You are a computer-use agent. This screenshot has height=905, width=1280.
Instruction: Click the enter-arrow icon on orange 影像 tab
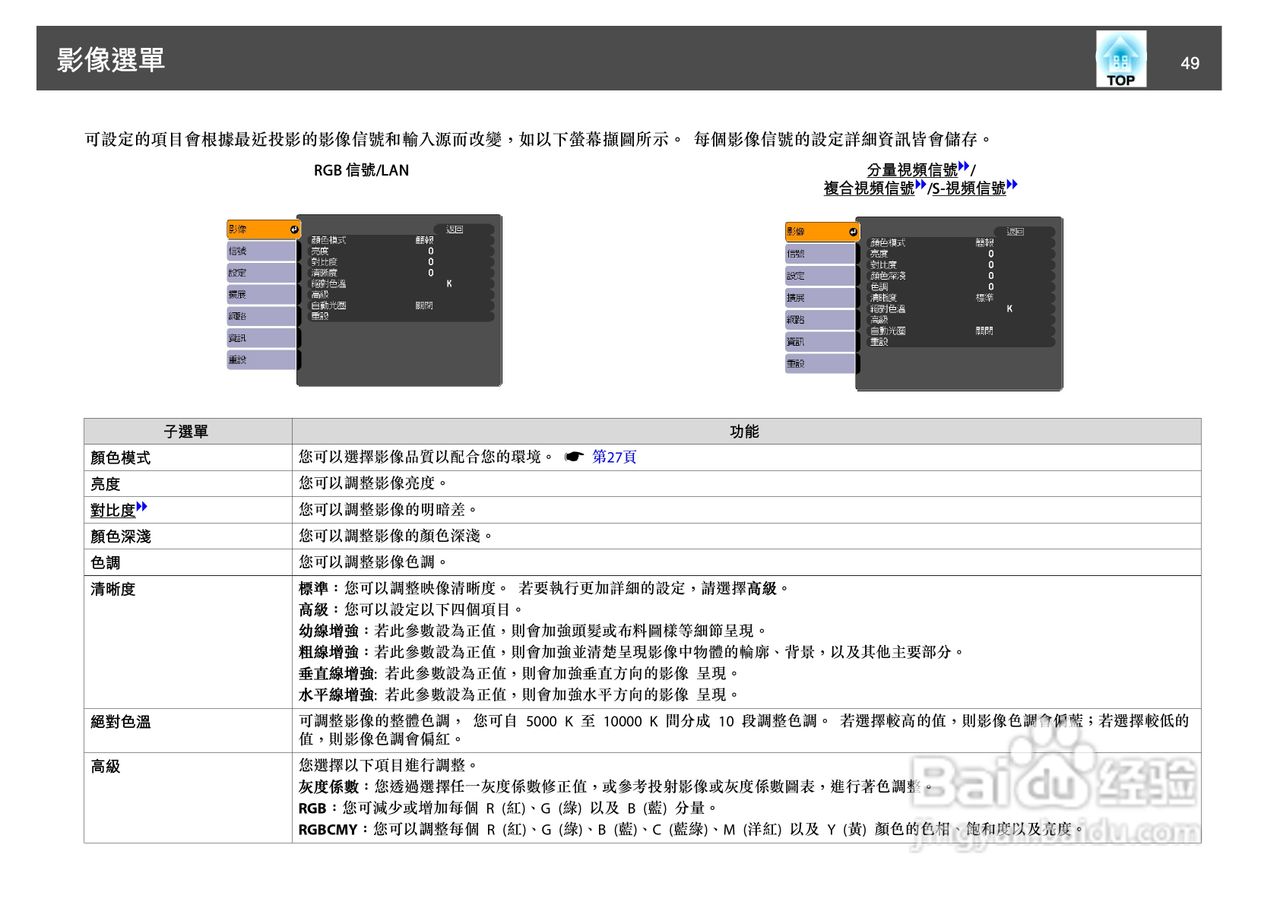click(x=294, y=230)
